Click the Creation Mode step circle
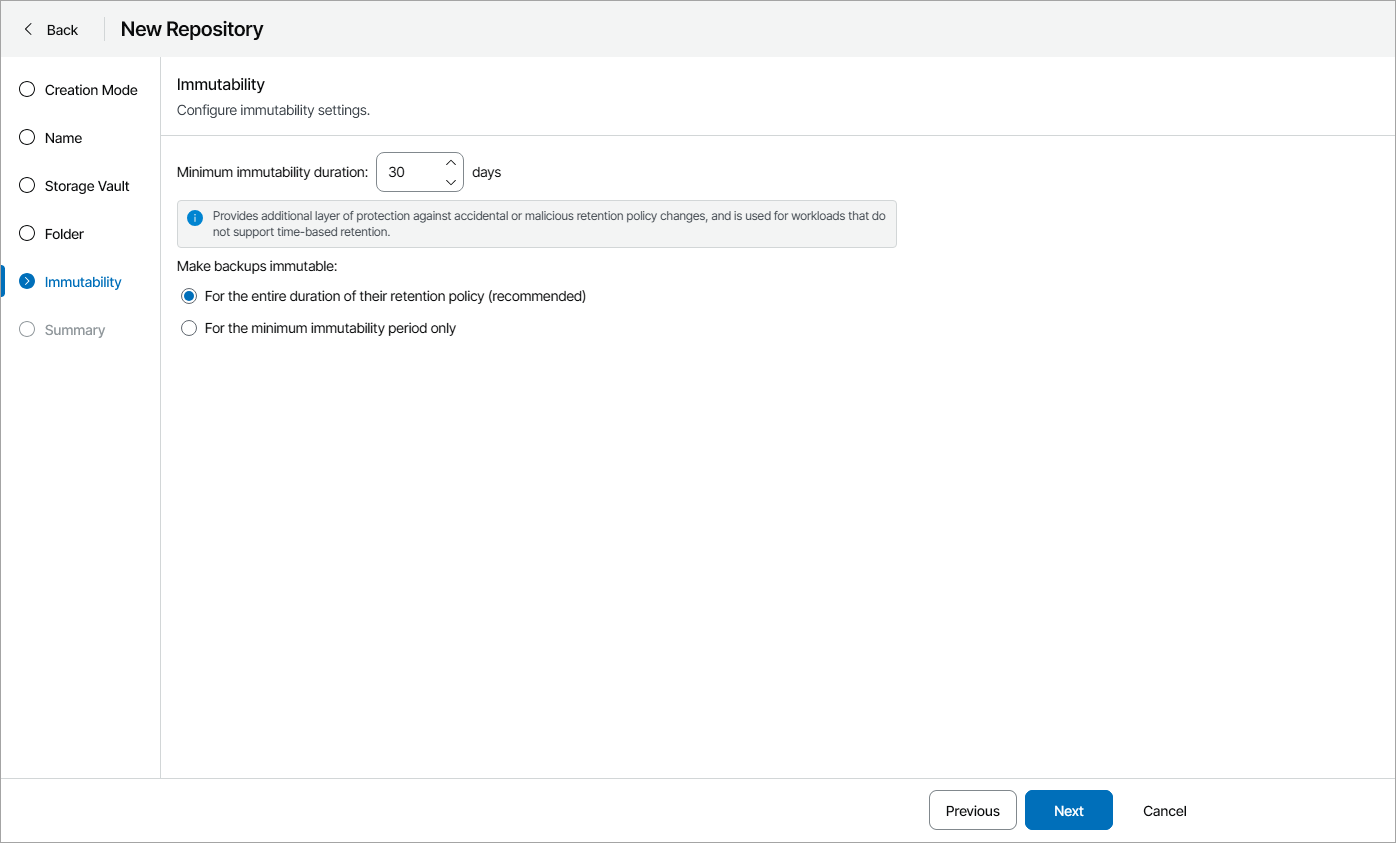This screenshot has height=843, width=1396. pyautogui.click(x=26, y=89)
